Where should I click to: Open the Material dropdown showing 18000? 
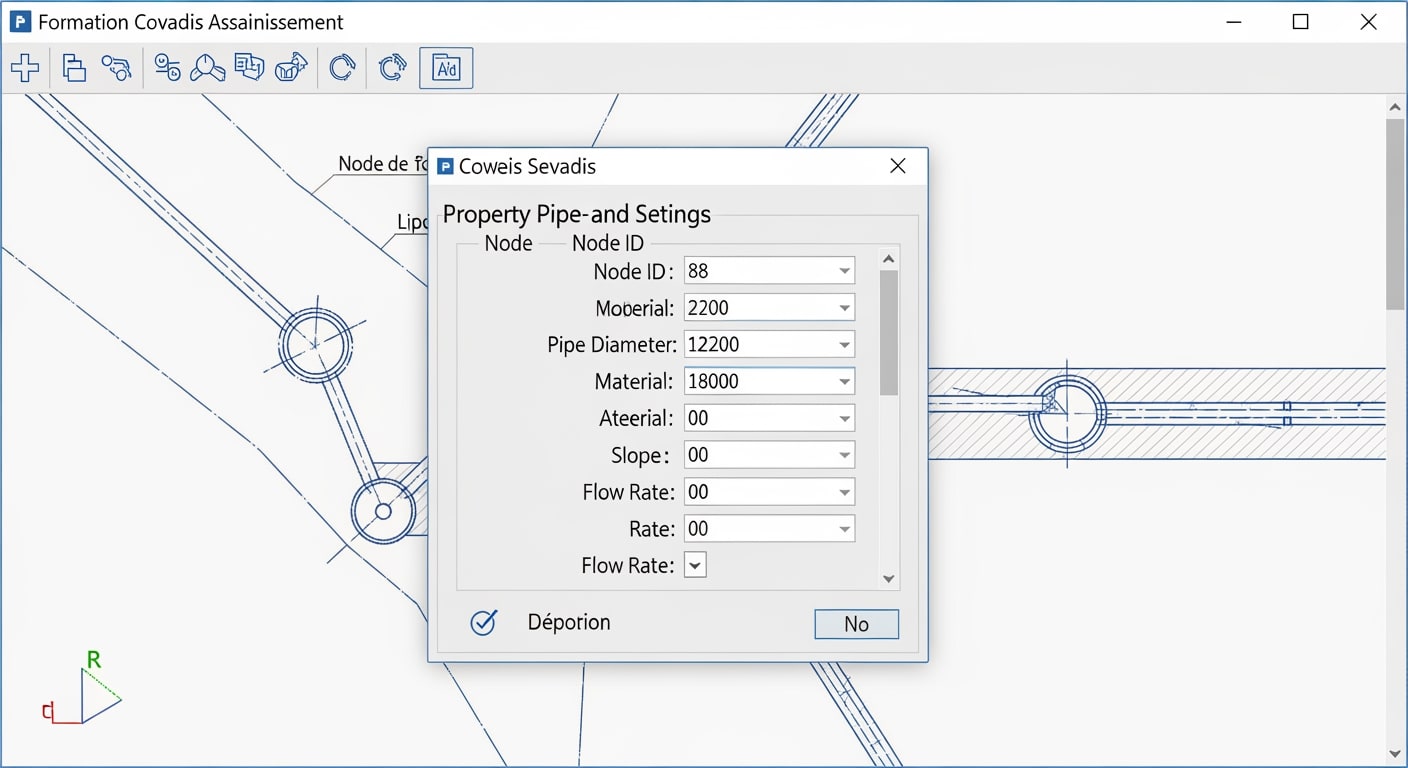point(770,381)
